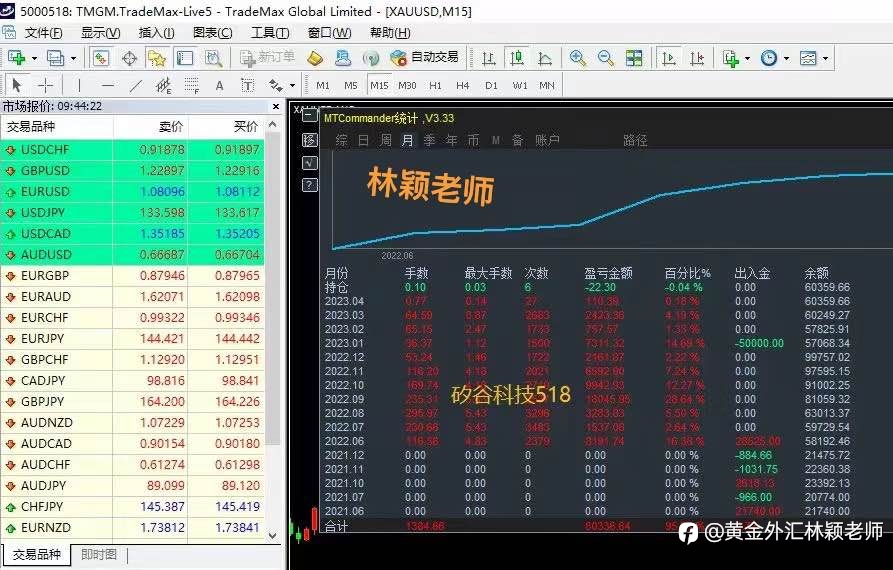Select the 交易品种 bottom tab
The width and height of the screenshot is (893, 570).
pyautogui.click(x=36, y=554)
